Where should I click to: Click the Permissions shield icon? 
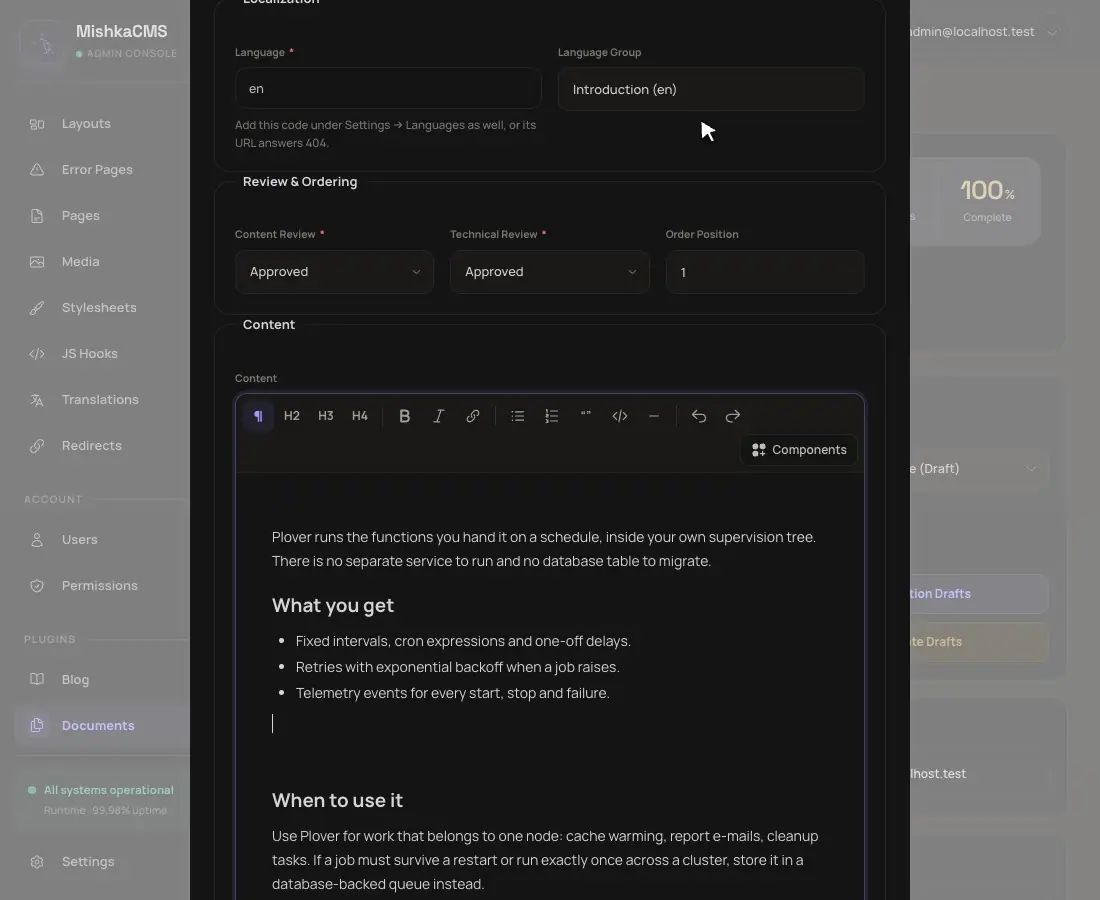click(37, 586)
